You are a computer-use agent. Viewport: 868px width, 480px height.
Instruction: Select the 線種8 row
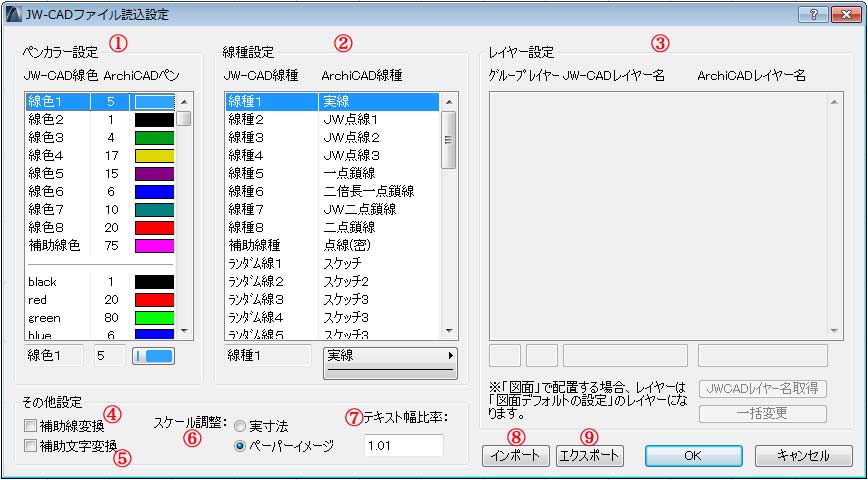[x=332, y=227]
